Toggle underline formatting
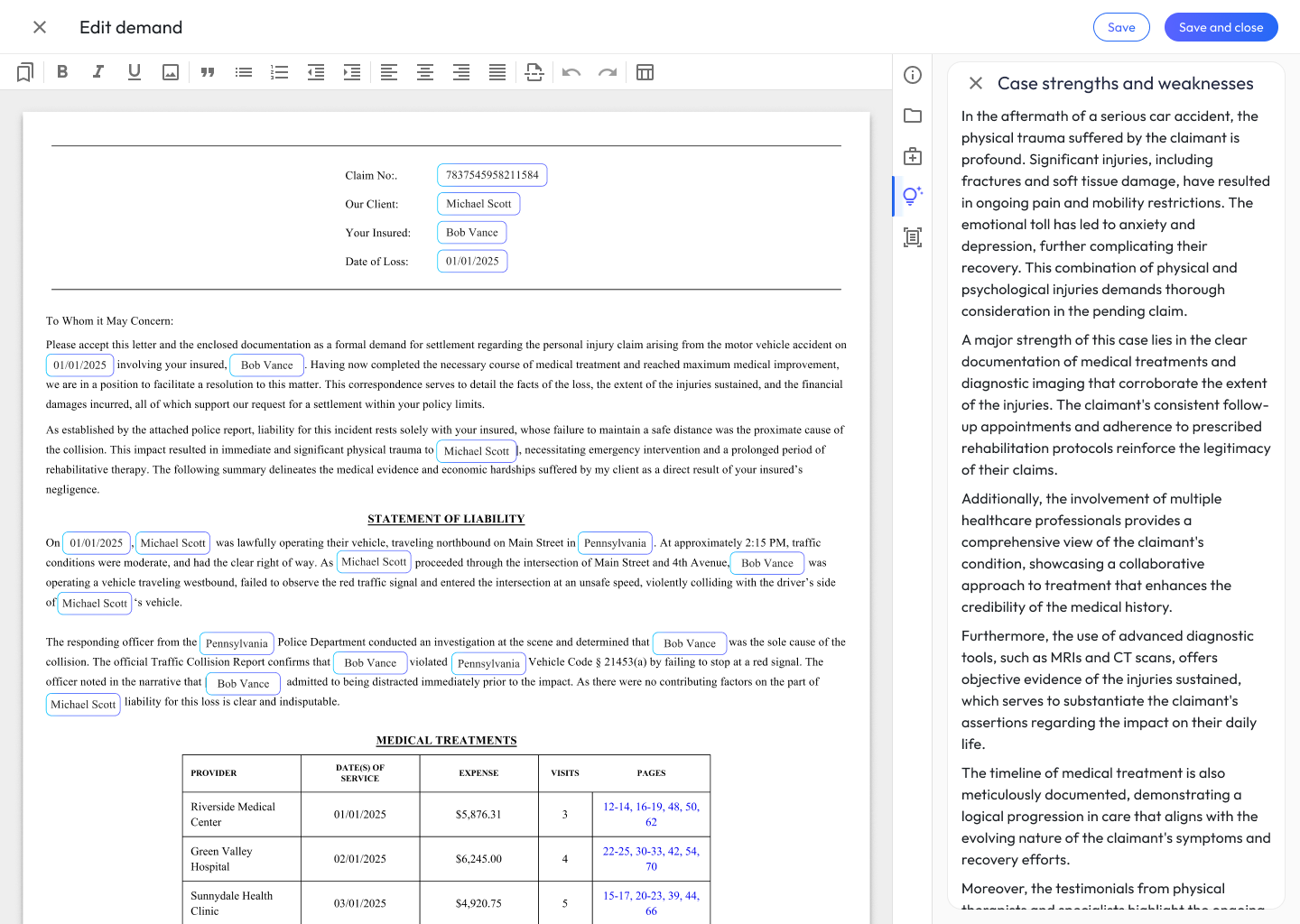Image resolution: width=1300 pixels, height=924 pixels. coord(135,72)
